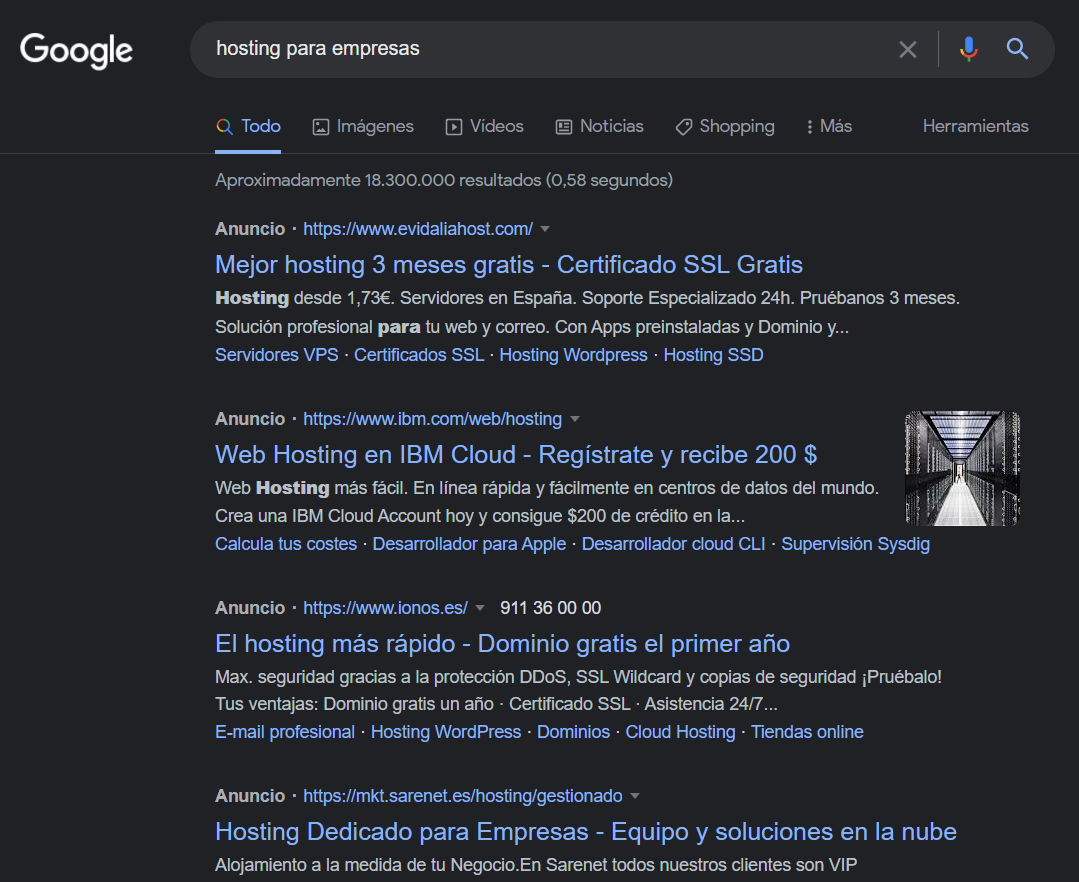Open the Noticias tab
The image size is (1079, 882).
pos(599,126)
